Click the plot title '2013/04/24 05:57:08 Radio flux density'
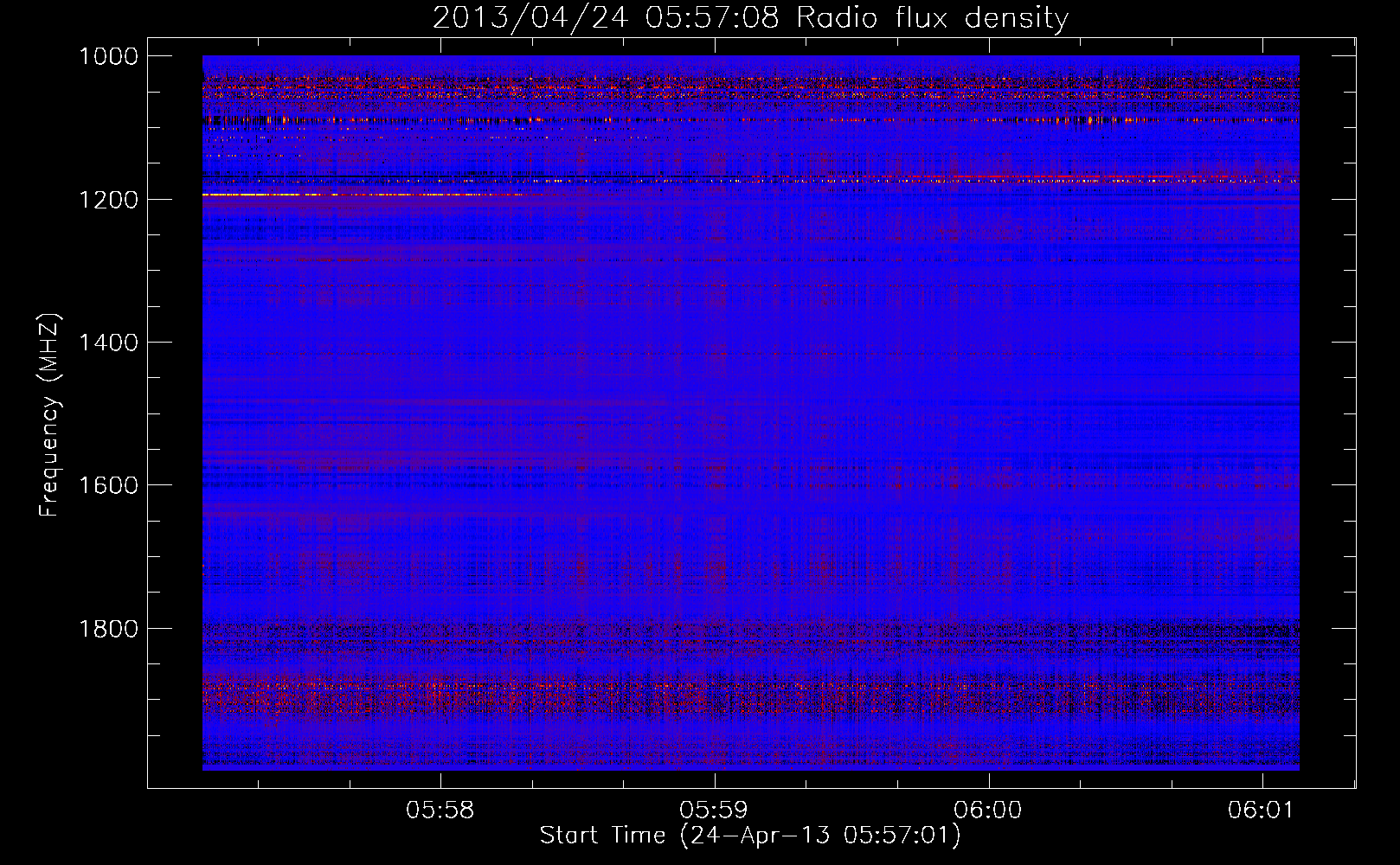 tap(750, 17)
